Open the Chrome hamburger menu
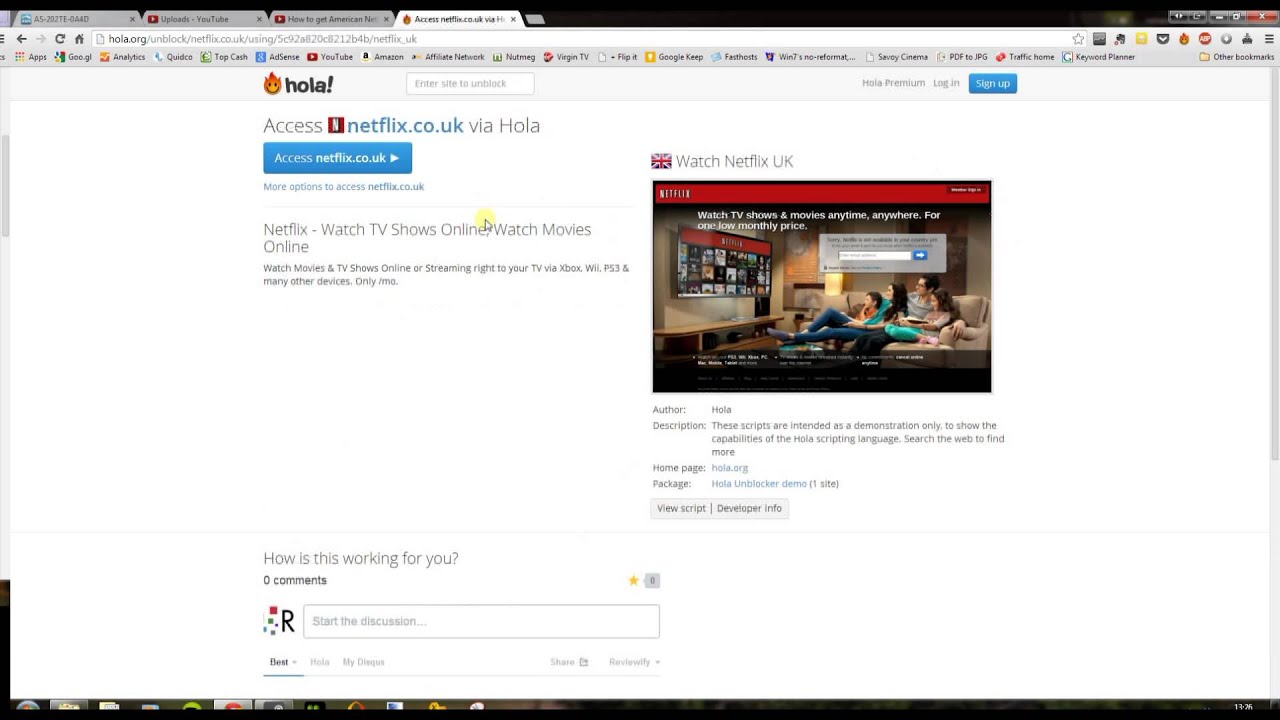Image resolution: width=1280 pixels, height=720 pixels. click(1269, 39)
